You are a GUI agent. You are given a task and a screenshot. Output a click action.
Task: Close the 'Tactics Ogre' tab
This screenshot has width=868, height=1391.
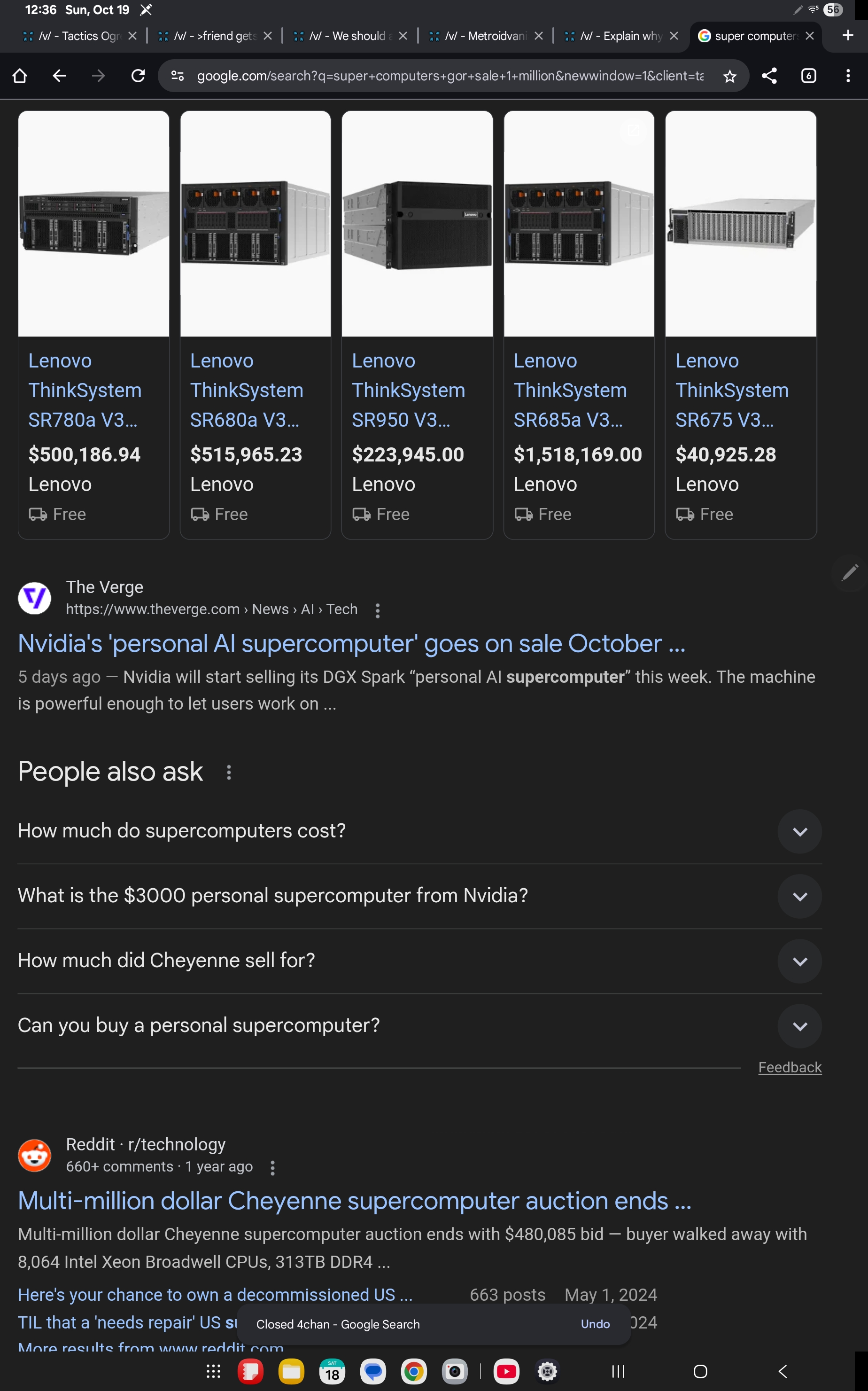[x=132, y=36]
